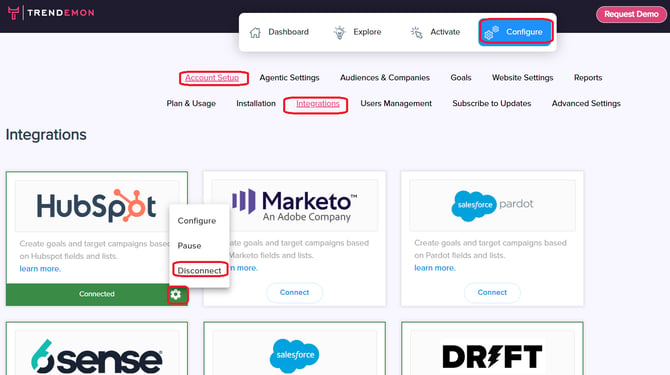Click the Configure gears icon
The height and width of the screenshot is (375, 670).
pyautogui.click(x=491, y=32)
